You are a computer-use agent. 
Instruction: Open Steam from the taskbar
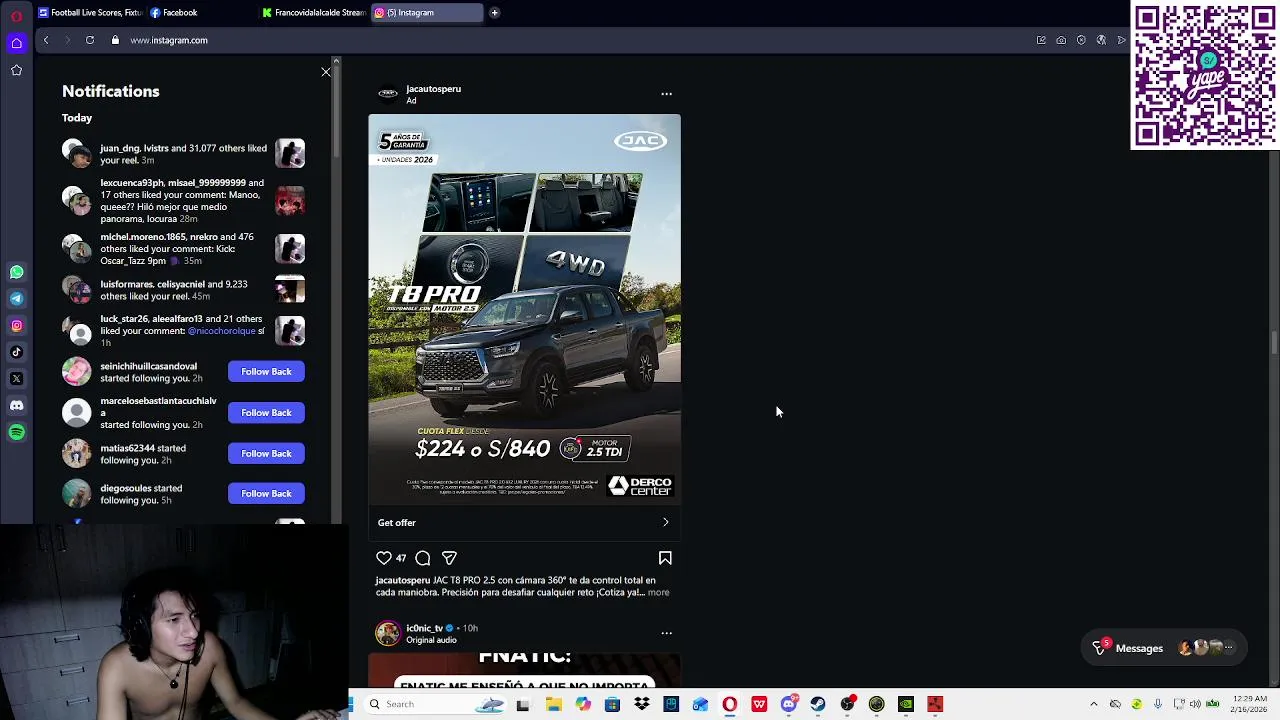(x=818, y=704)
